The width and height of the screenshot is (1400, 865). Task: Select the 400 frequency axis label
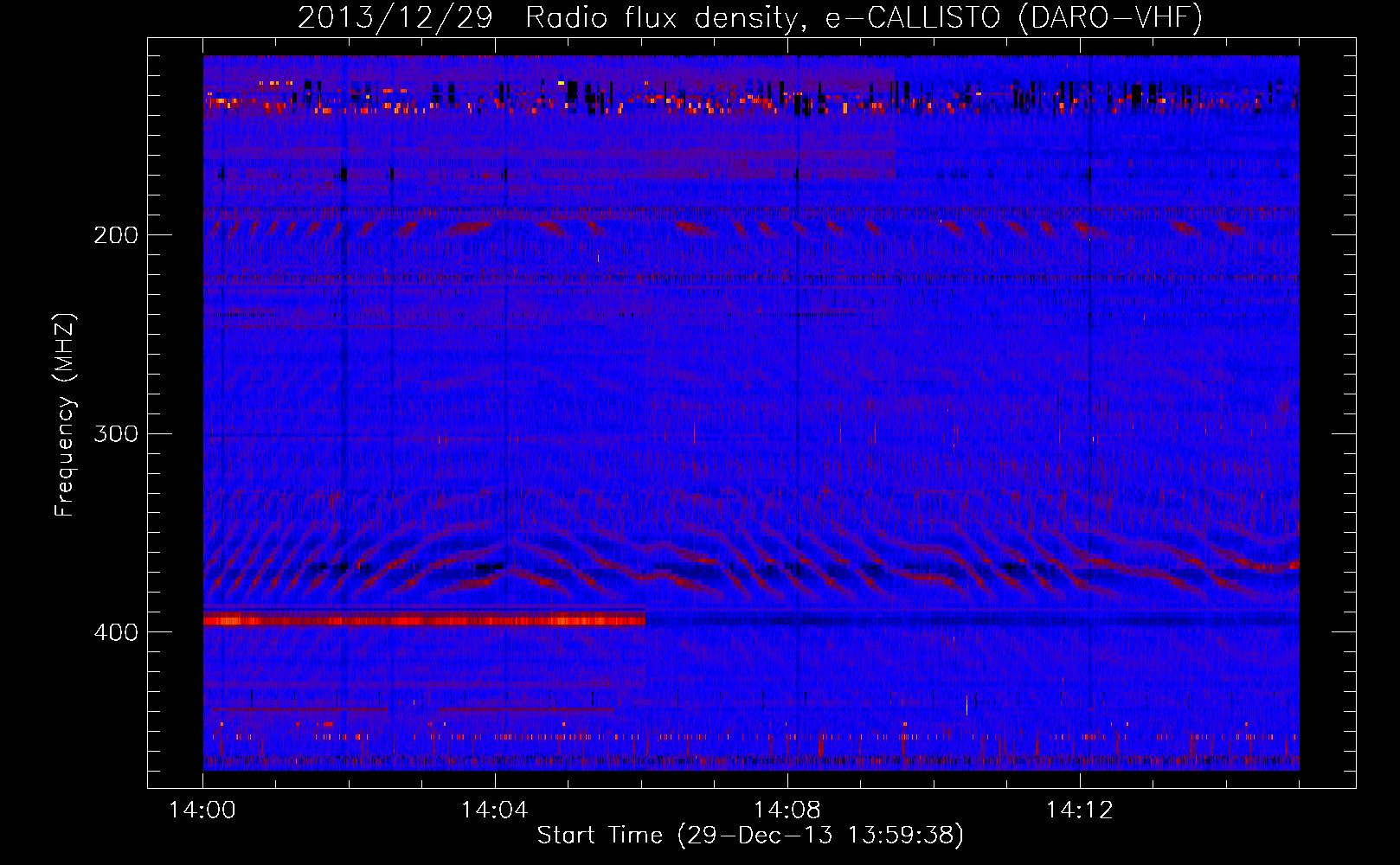[116, 632]
